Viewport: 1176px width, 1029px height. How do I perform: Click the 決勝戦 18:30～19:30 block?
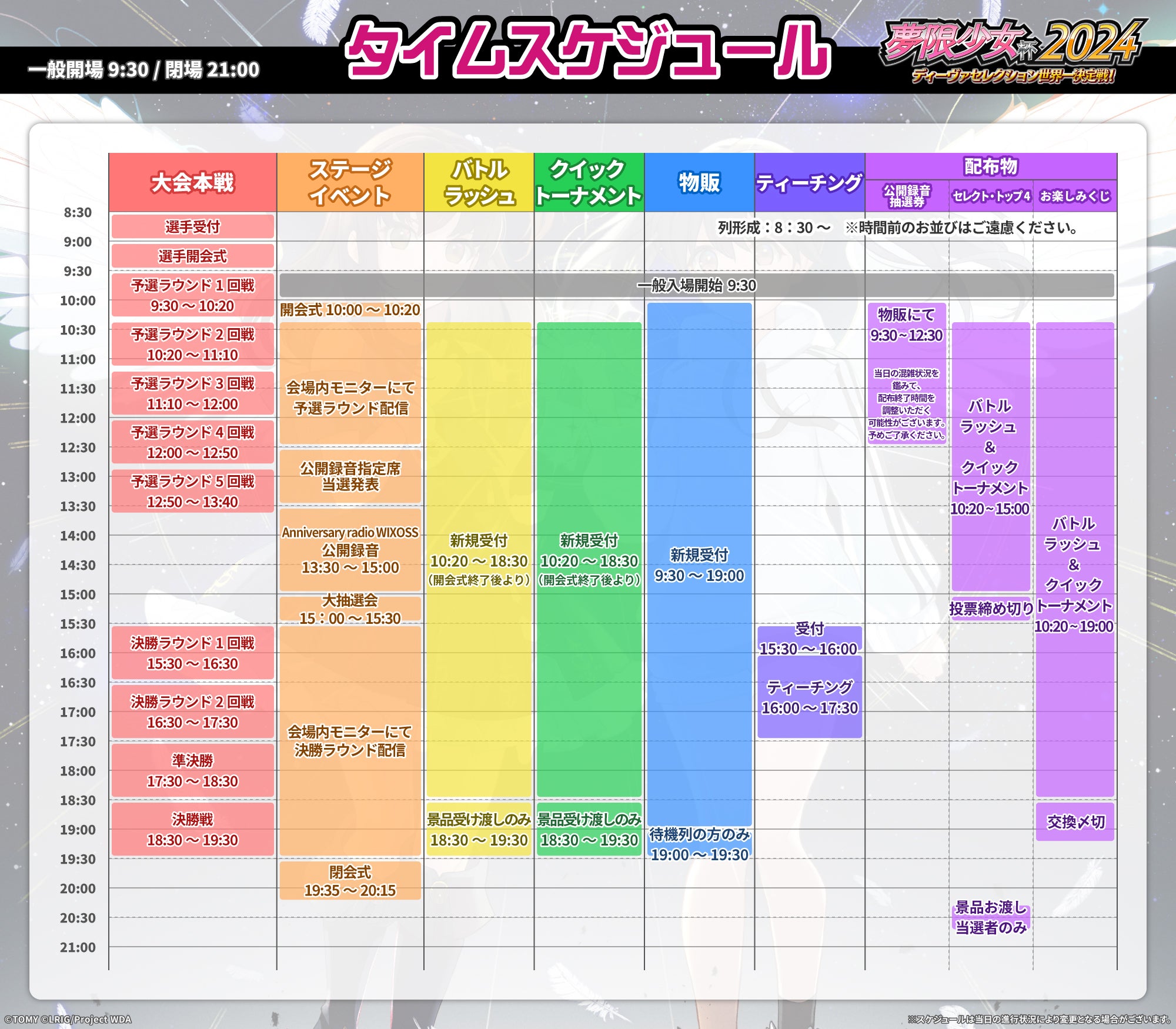pyautogui.click(x=192, y=829)
